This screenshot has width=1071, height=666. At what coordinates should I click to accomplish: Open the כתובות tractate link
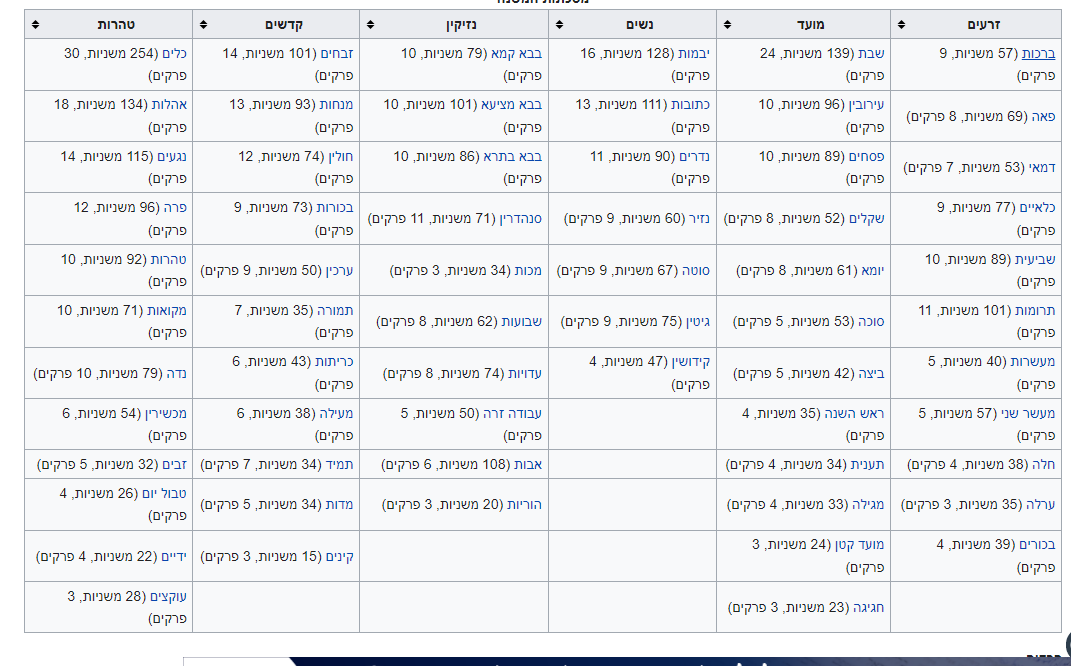(691, 105)
